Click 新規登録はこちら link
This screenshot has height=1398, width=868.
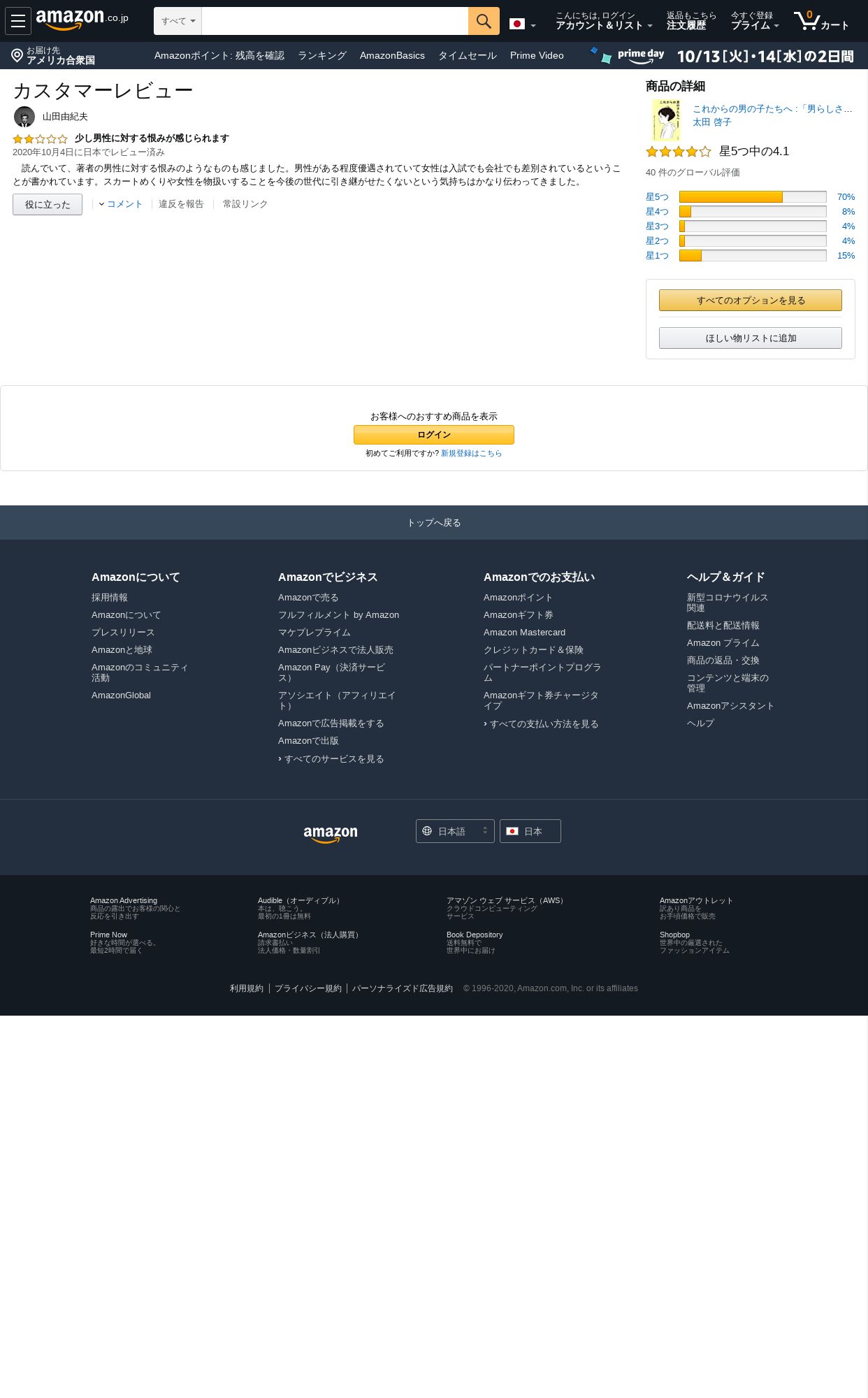[x=471, y=454]
